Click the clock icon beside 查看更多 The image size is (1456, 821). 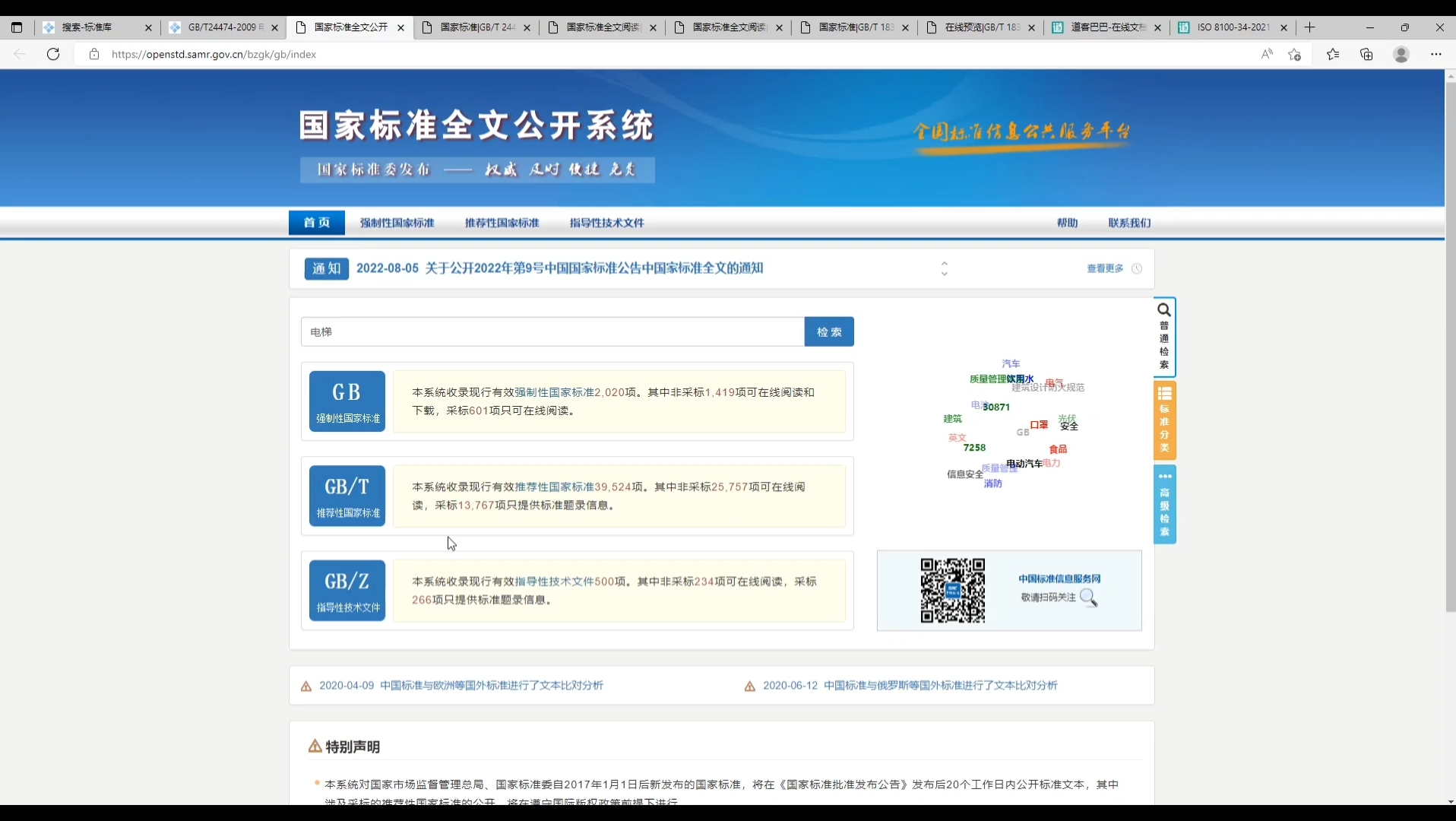coord(1137,268)
